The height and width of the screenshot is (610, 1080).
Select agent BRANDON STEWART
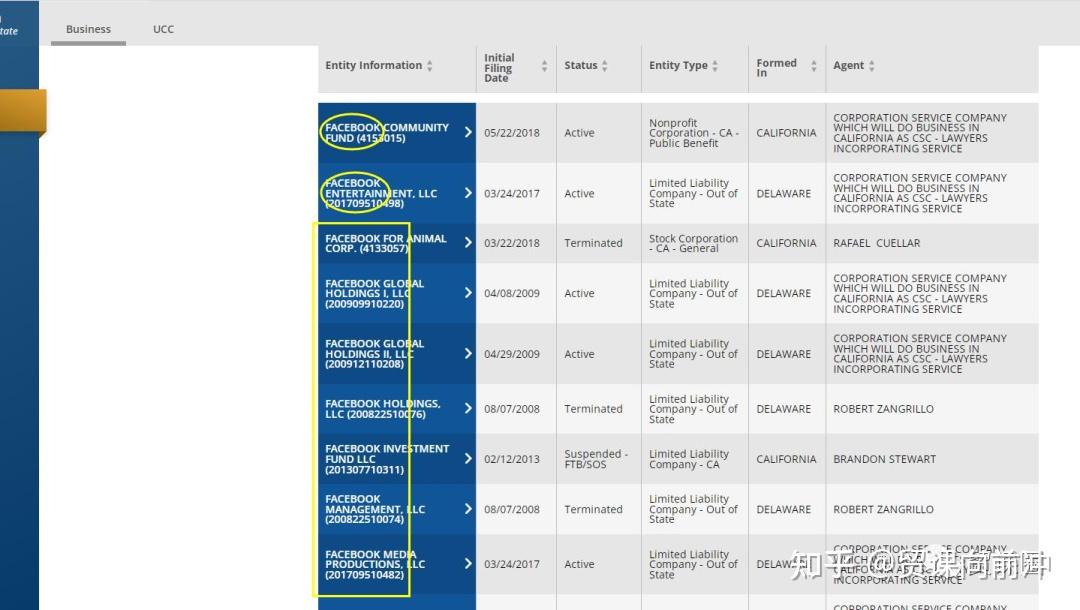(x=884, y=459)
